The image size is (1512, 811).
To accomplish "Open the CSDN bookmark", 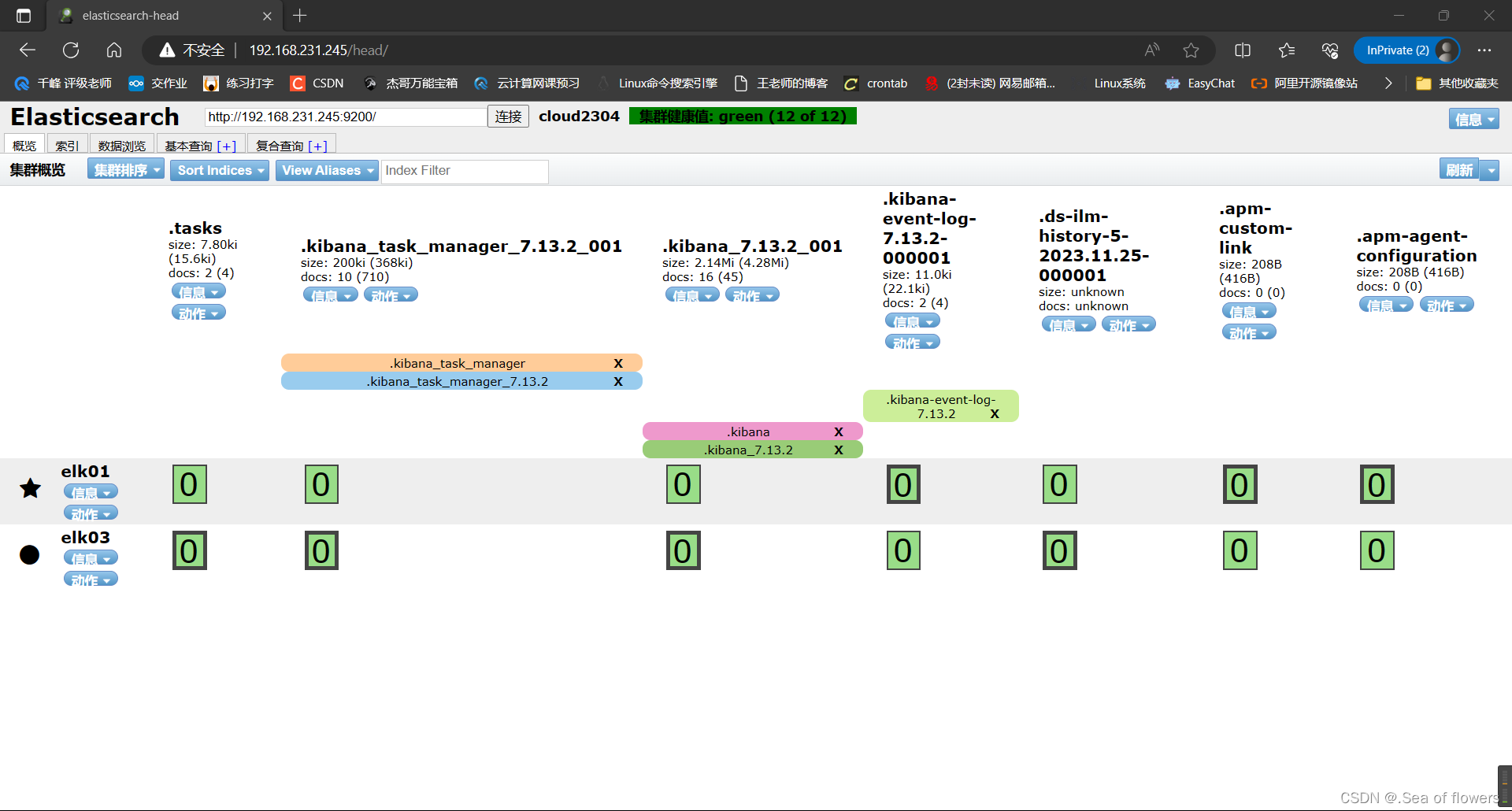I will pyautogui.click(x=317, y=83).
